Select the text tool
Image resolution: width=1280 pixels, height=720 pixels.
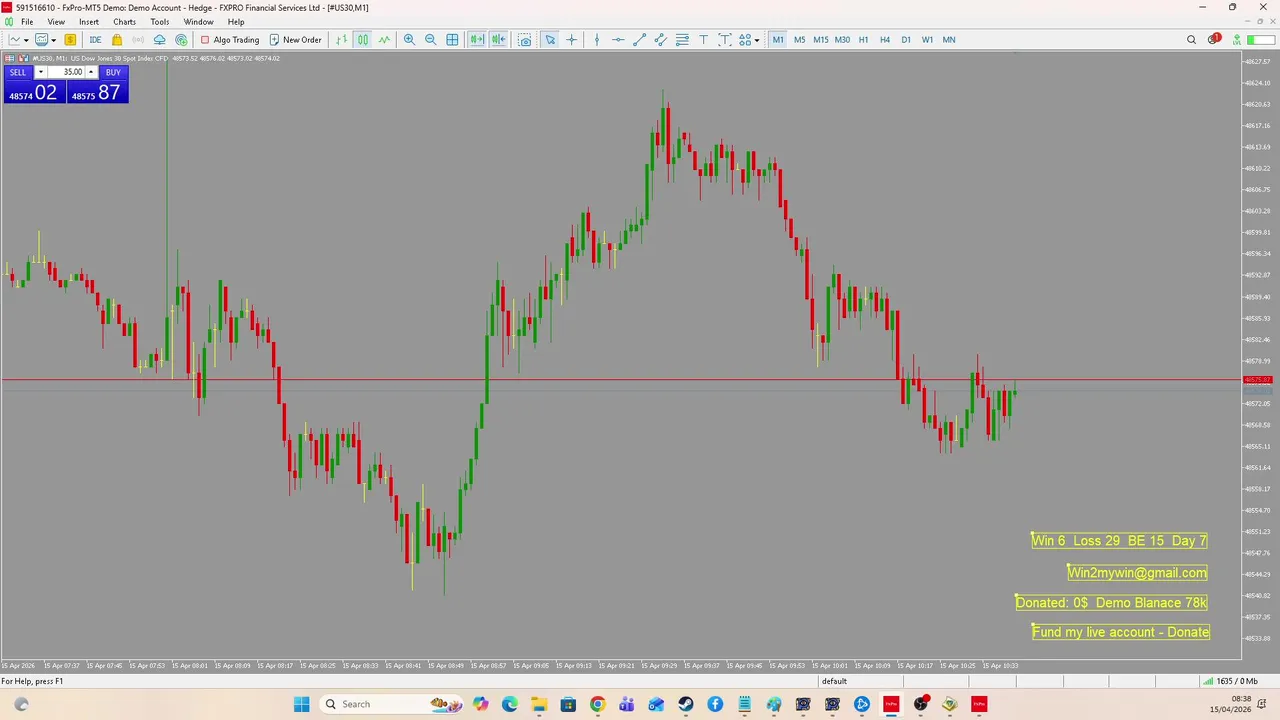(x=703, y=40)
